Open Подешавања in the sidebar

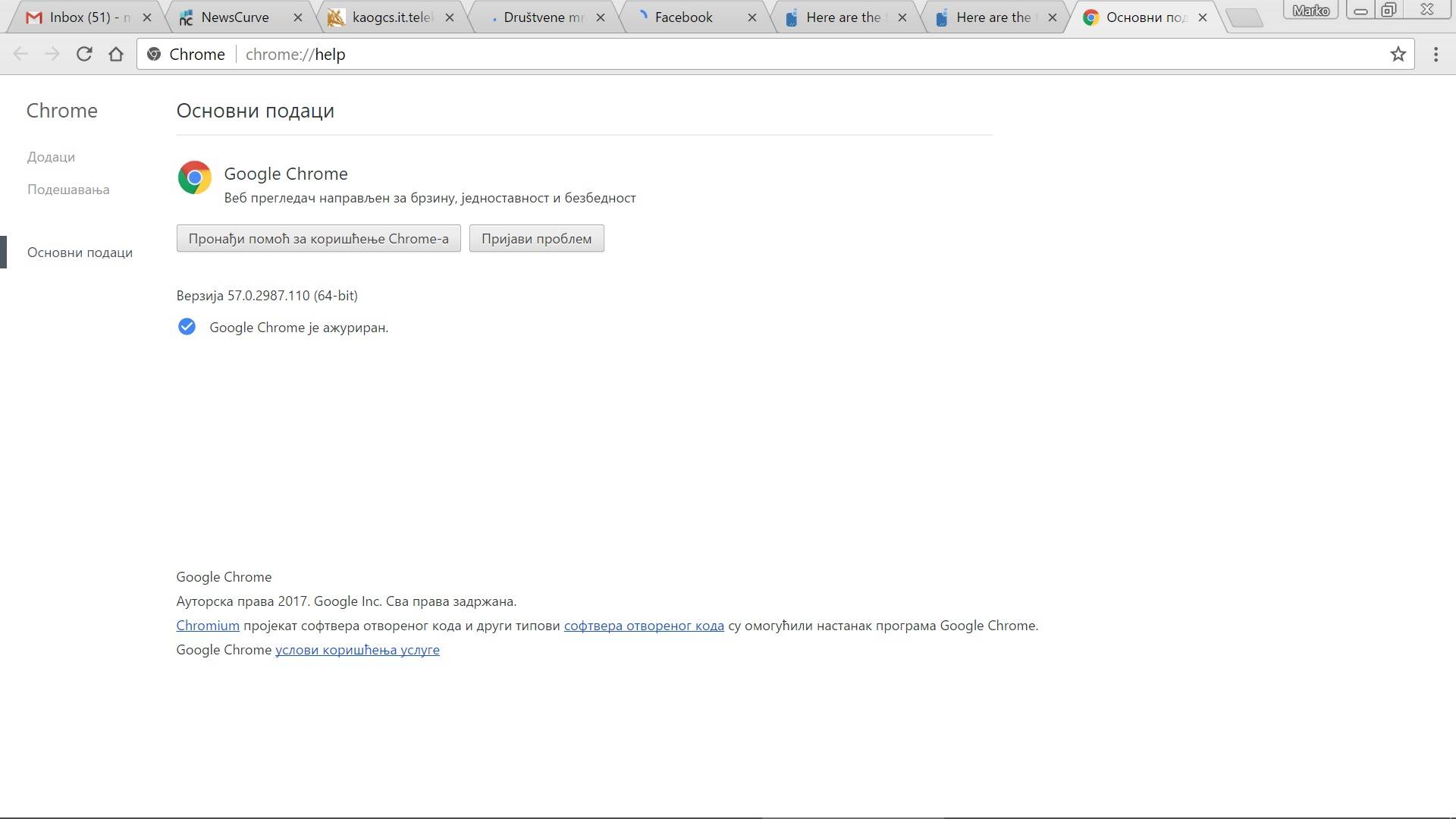(68, 190)
